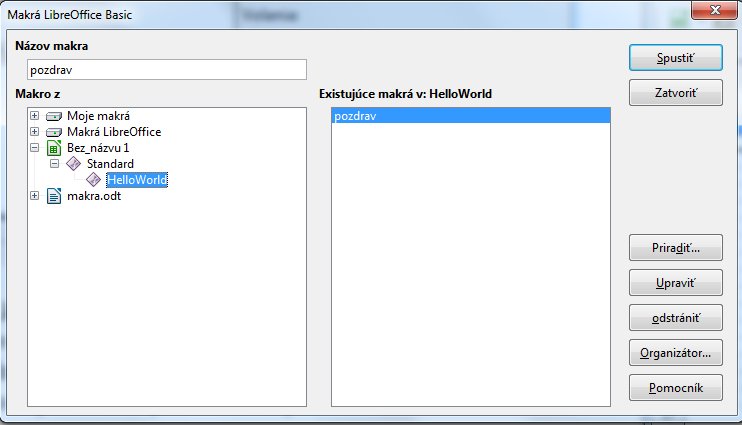Screen dimensions: 742x425
Task: Select the Standard library label
Action: coord(110,164)
